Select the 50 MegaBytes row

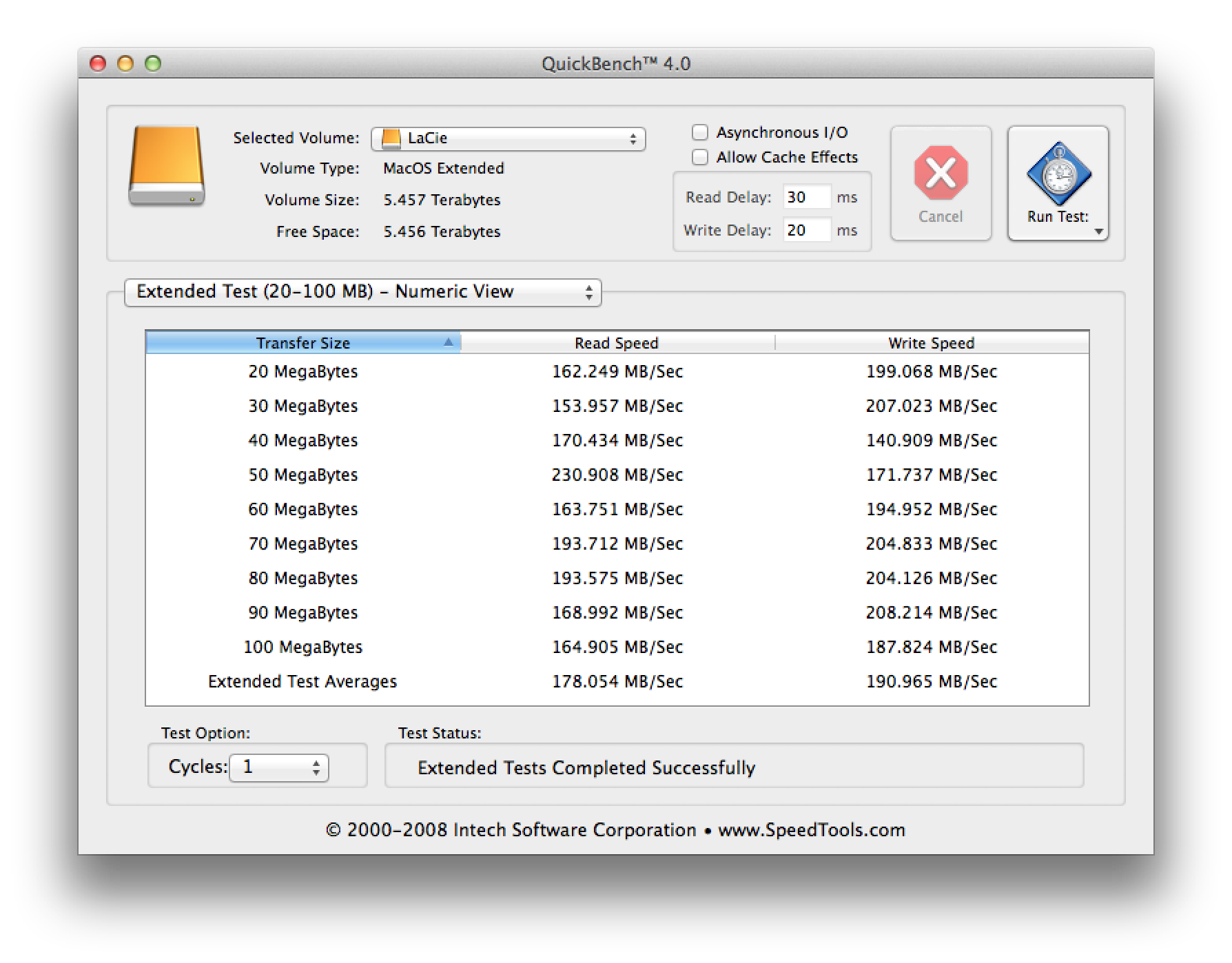tap(617, 475)
